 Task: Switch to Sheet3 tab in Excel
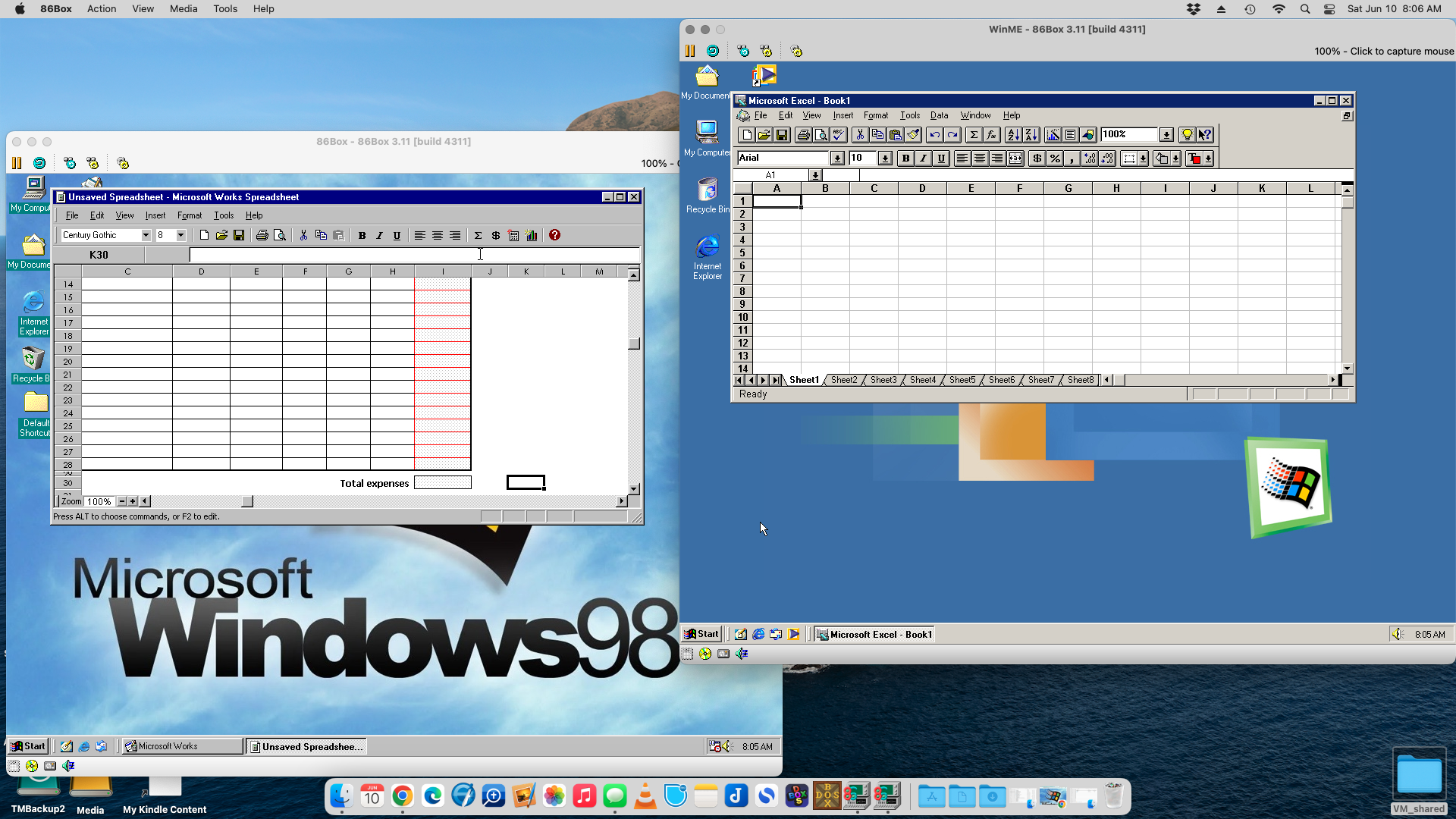click(x=883, y=380)
